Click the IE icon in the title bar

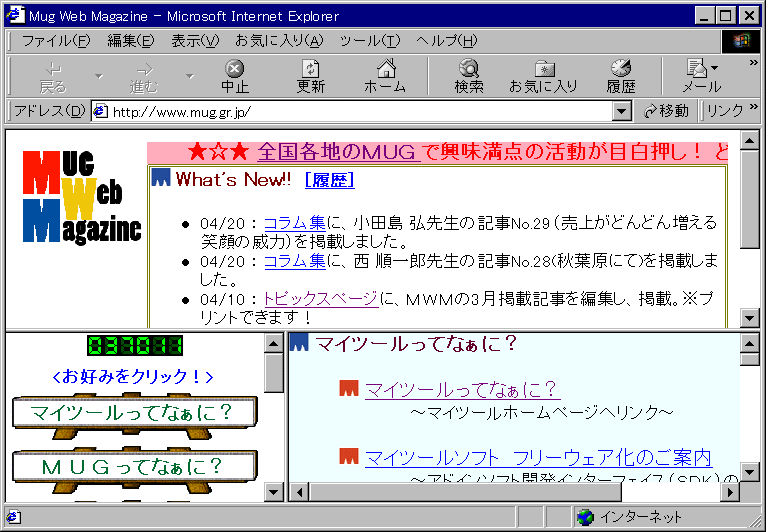(16, 16)
